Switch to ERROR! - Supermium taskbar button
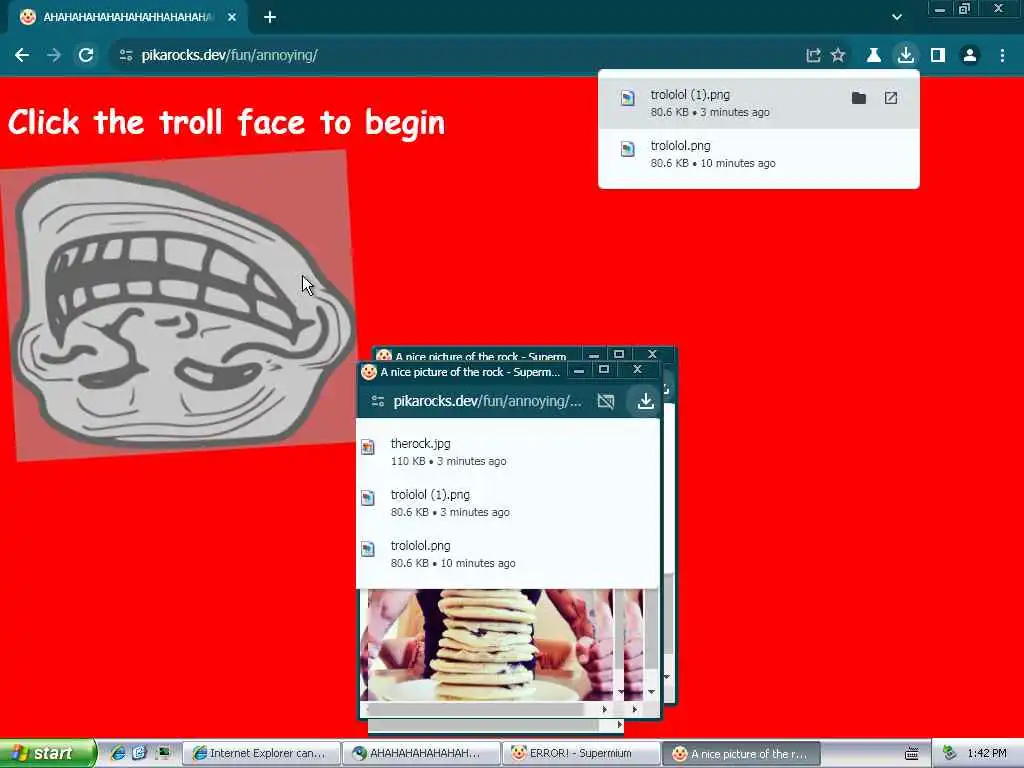 [581, 754]
